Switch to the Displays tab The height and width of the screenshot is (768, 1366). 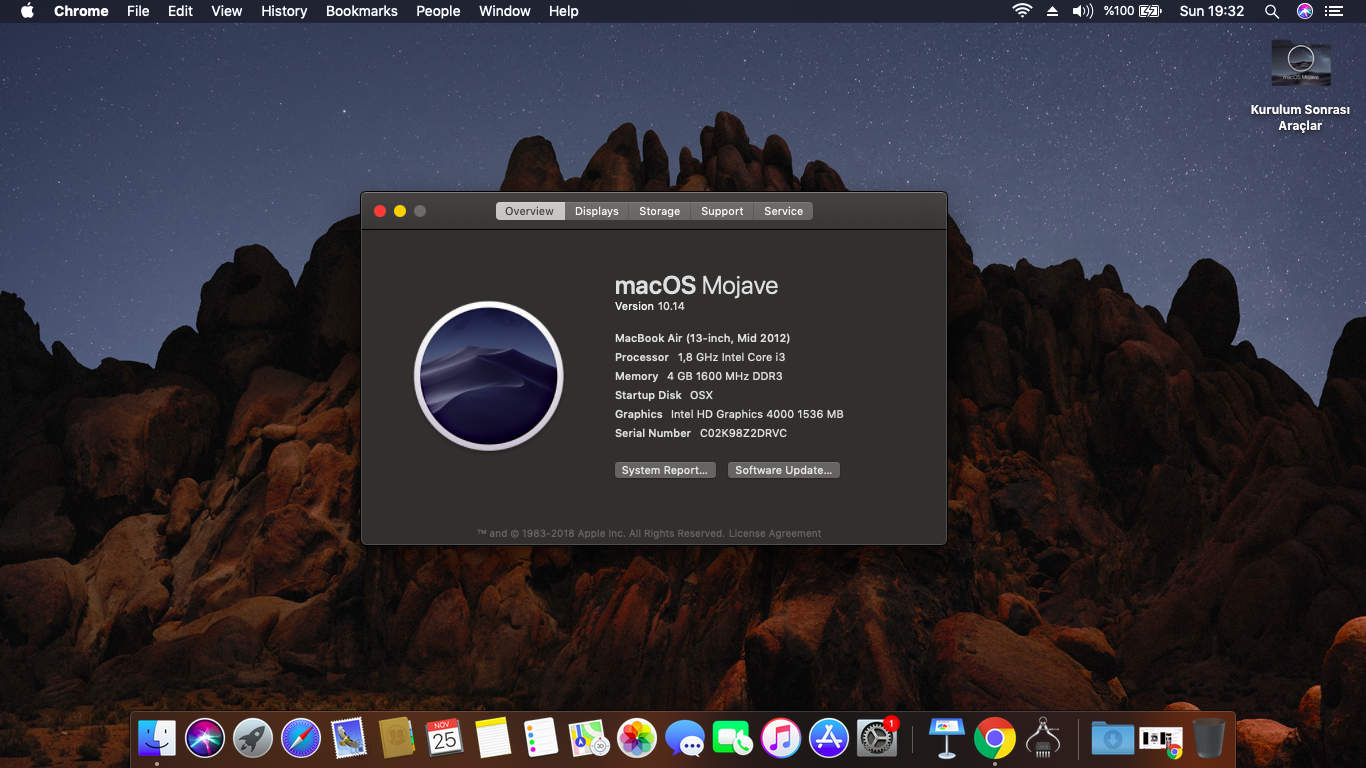tap(596, 211)
